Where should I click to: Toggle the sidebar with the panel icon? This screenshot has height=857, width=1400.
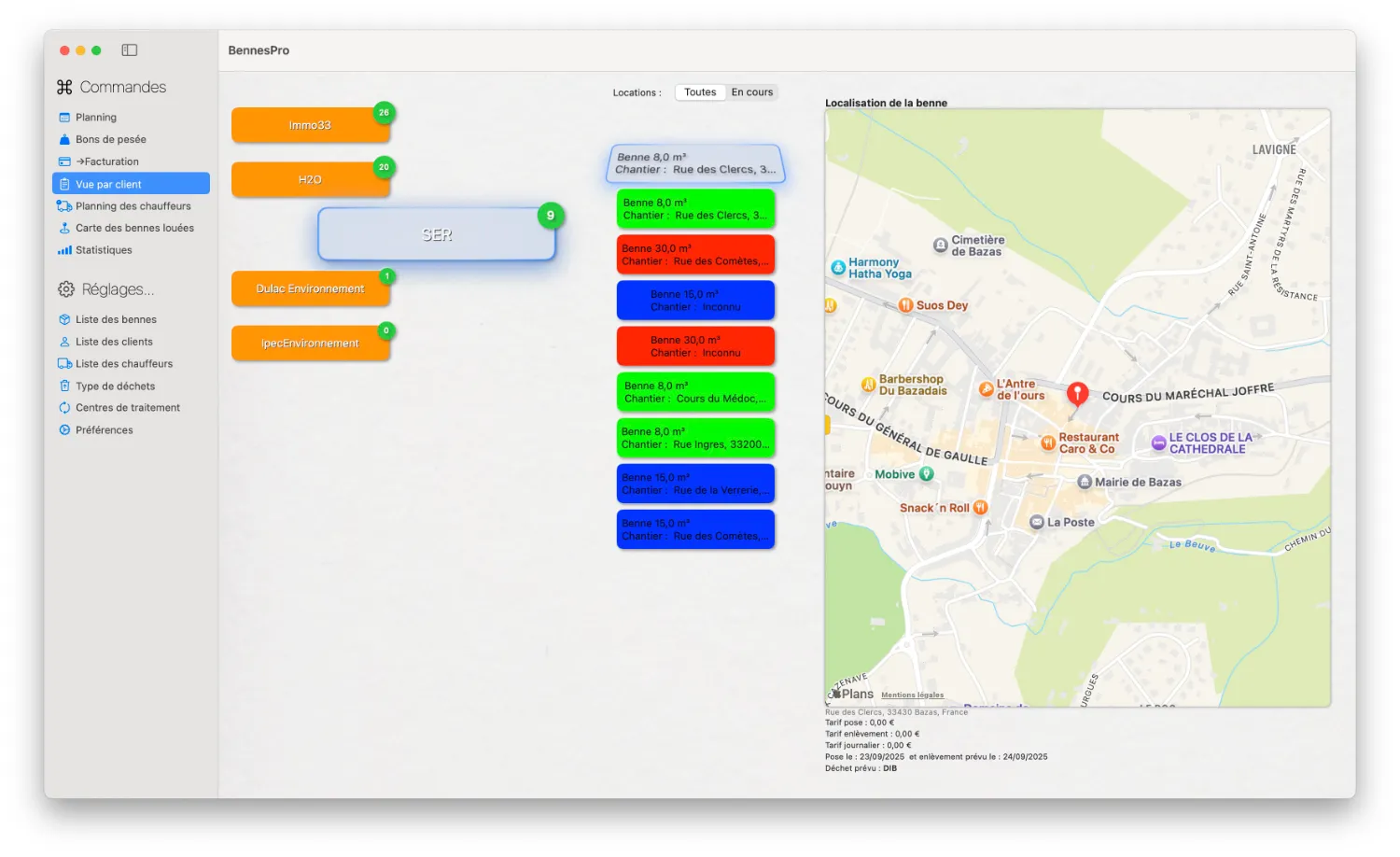coord(129,49)
